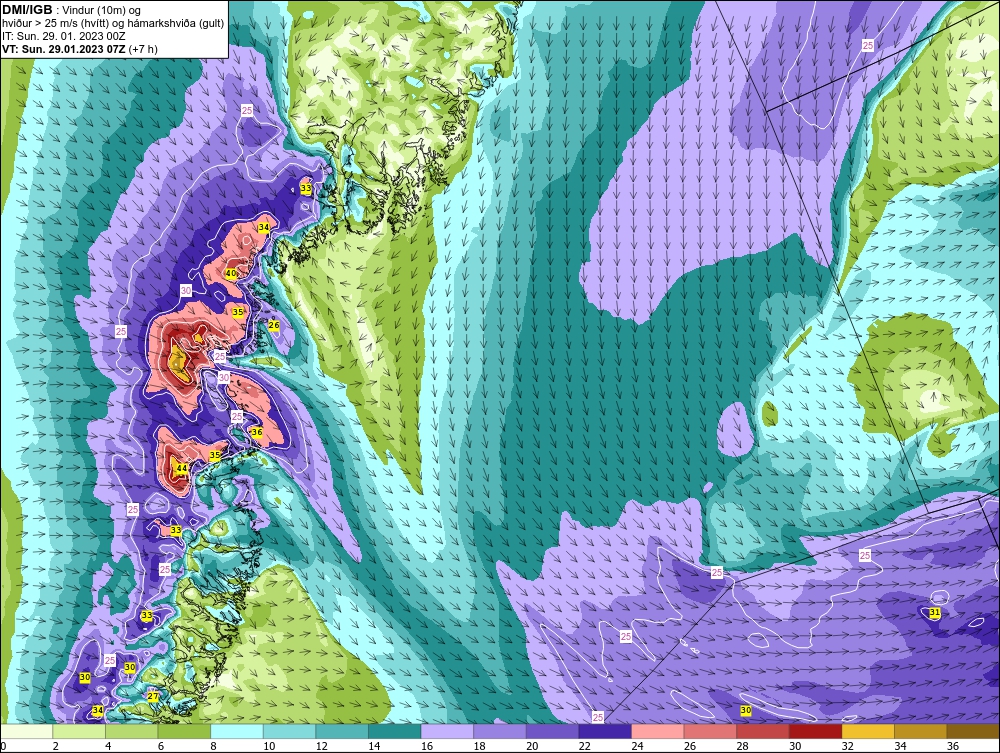Click the 6–8 m/s olive green legend swatch
This screenshot has height=753, width=1000.
(184, 731)
